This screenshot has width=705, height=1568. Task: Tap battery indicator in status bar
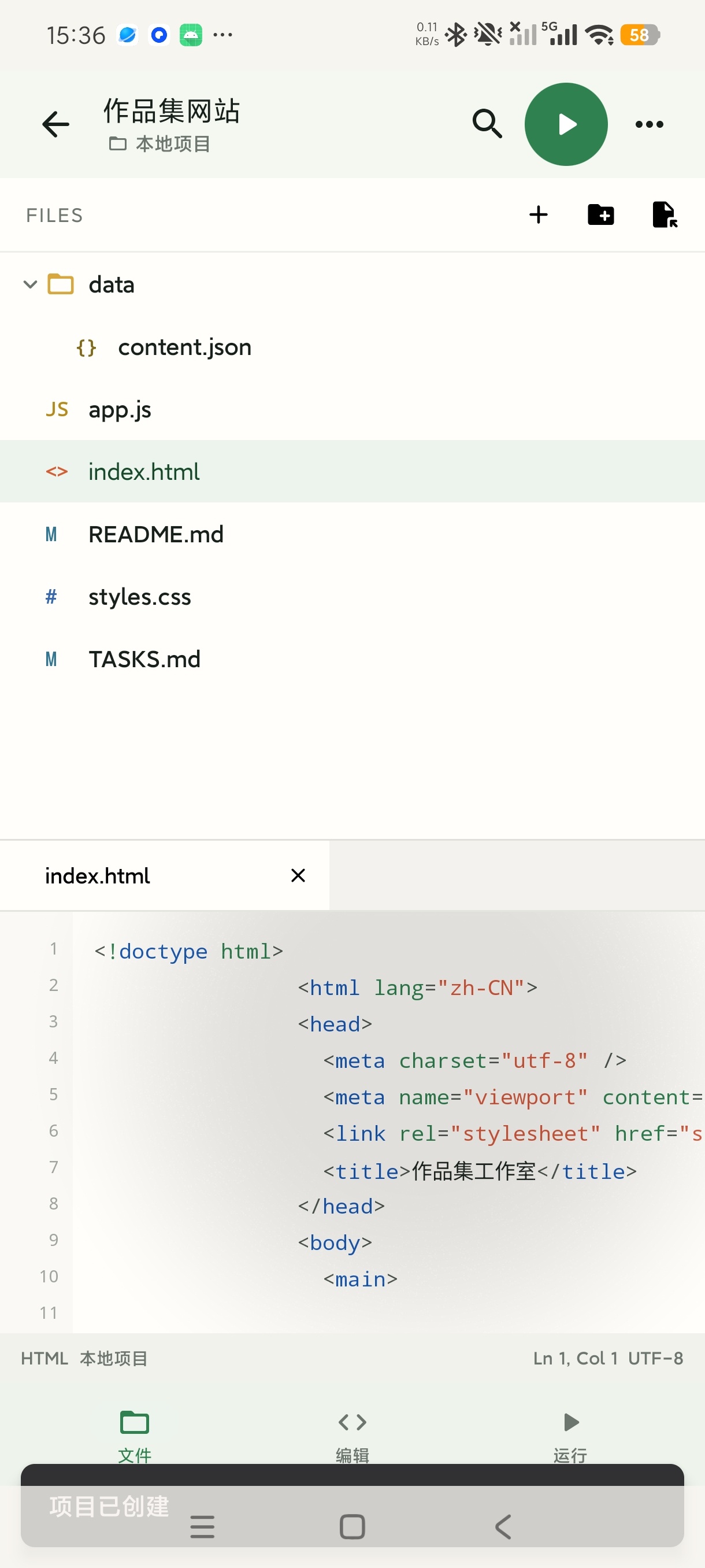(640, 35)
